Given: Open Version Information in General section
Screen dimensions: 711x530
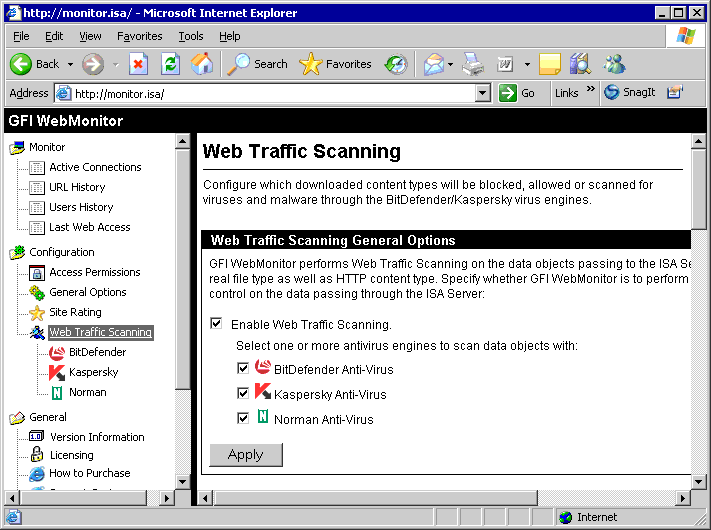Looking at the screenshot, I should (x=97, y=437).
